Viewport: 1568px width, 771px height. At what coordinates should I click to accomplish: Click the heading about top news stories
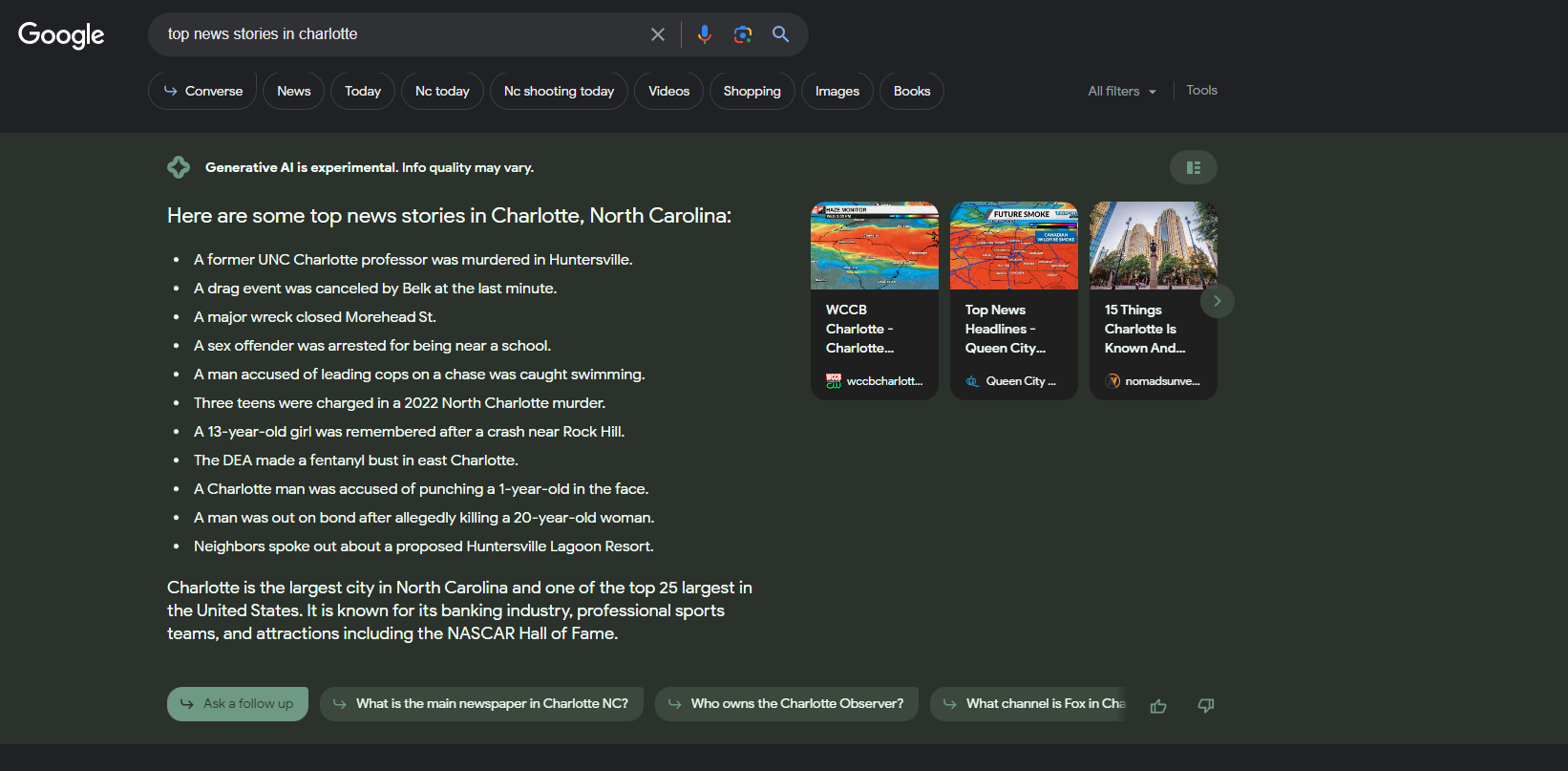click(x=449, y=216)
